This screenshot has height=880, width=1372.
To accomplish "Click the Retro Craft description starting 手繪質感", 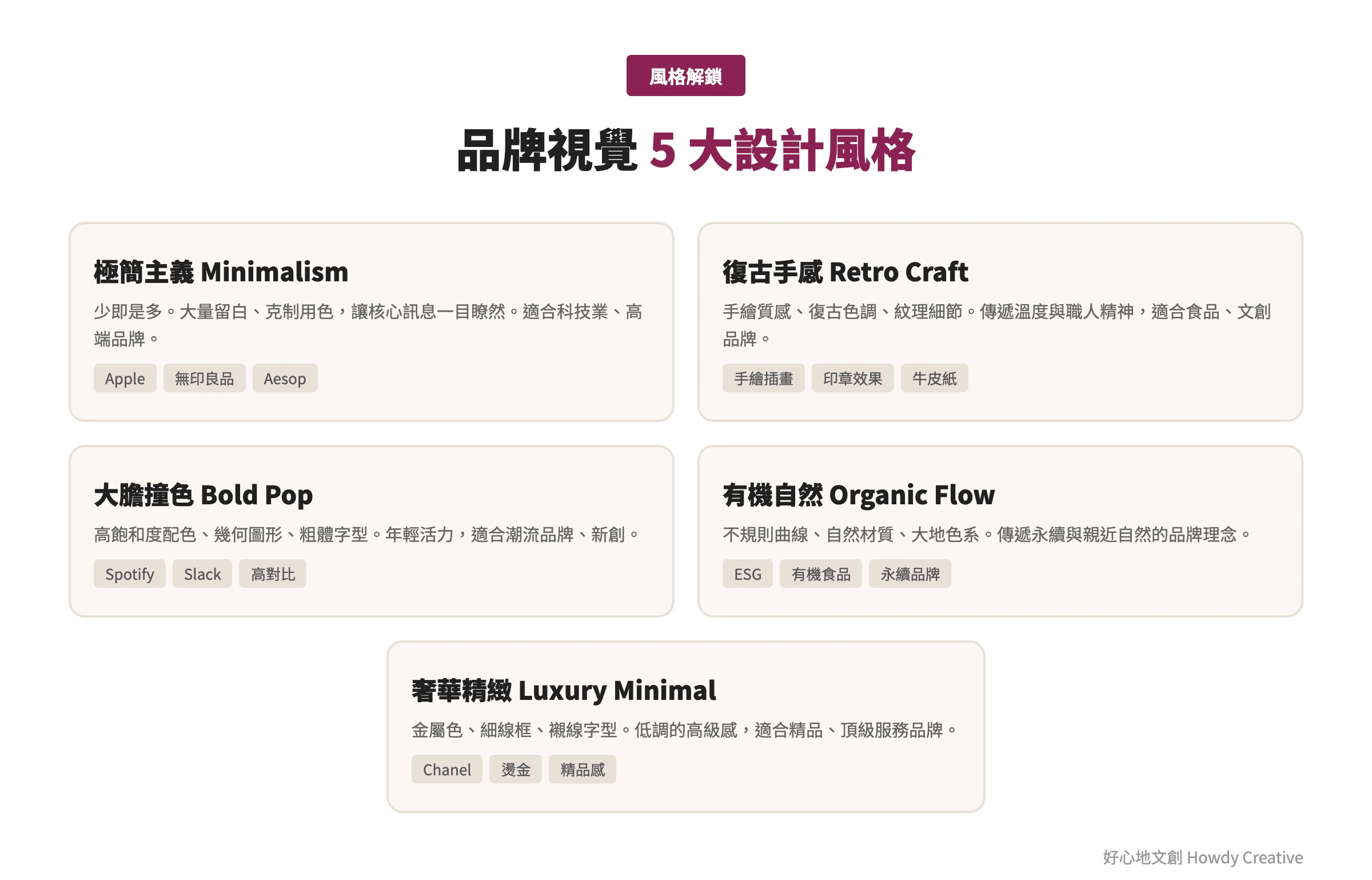I will pyautogui.click(x=997, y=325).
